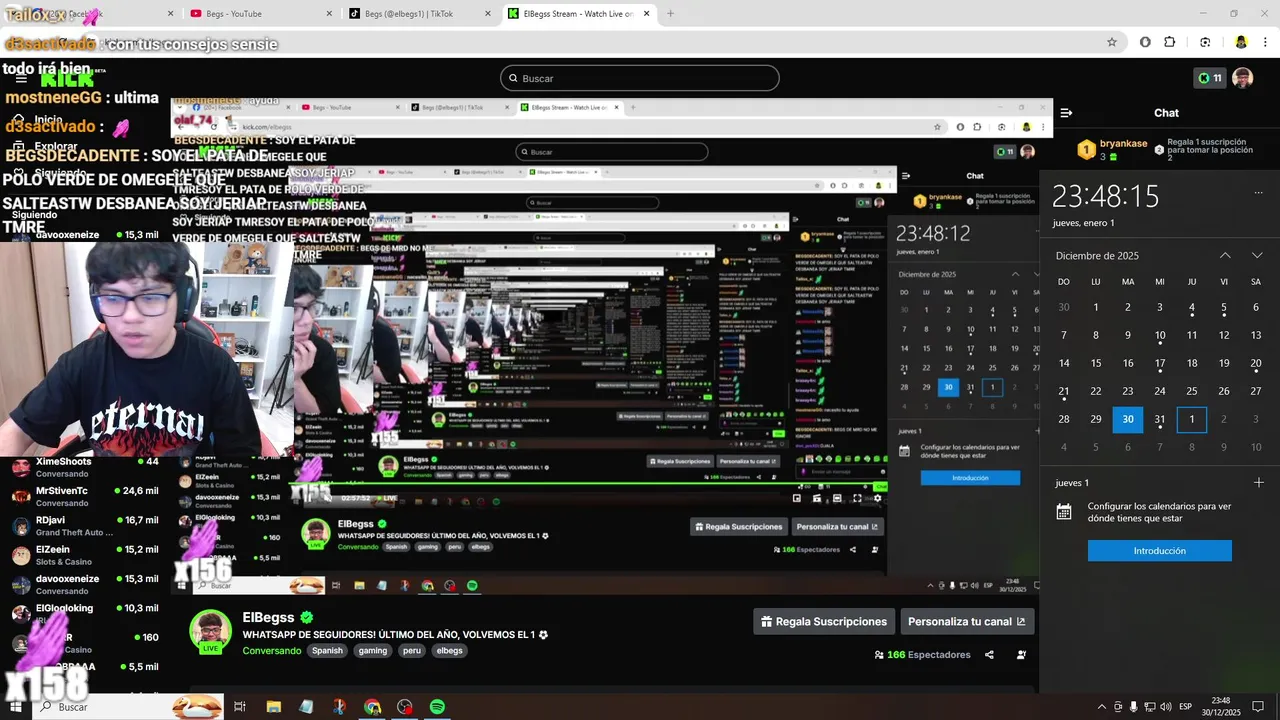This screenshot has height=720, width=1280.
Task: Open the Chrome three-dot menu
Action: (x=1265, y=42)
